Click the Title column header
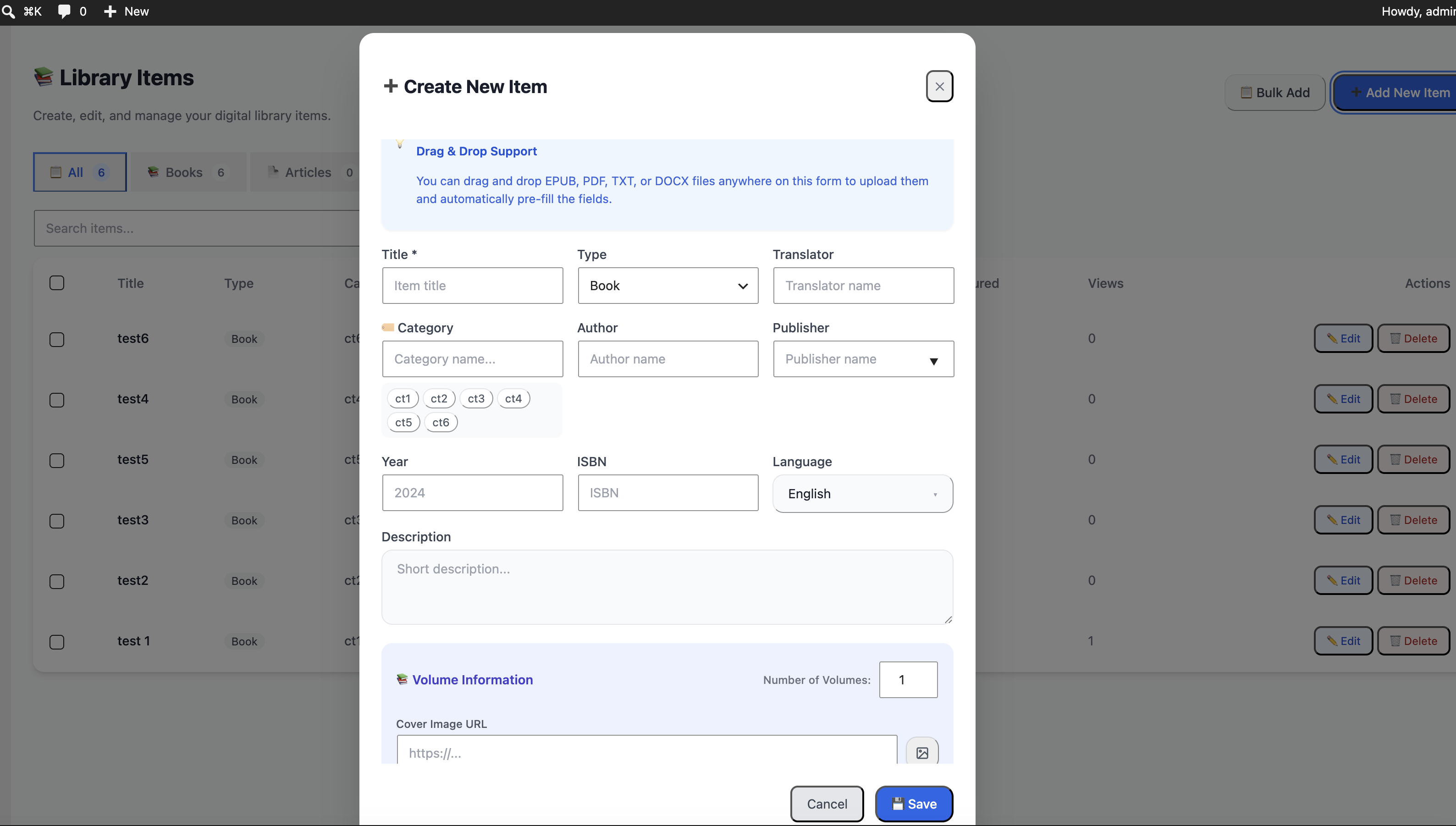The height and width of the screenshot is (826, 1456). point(131,283)
